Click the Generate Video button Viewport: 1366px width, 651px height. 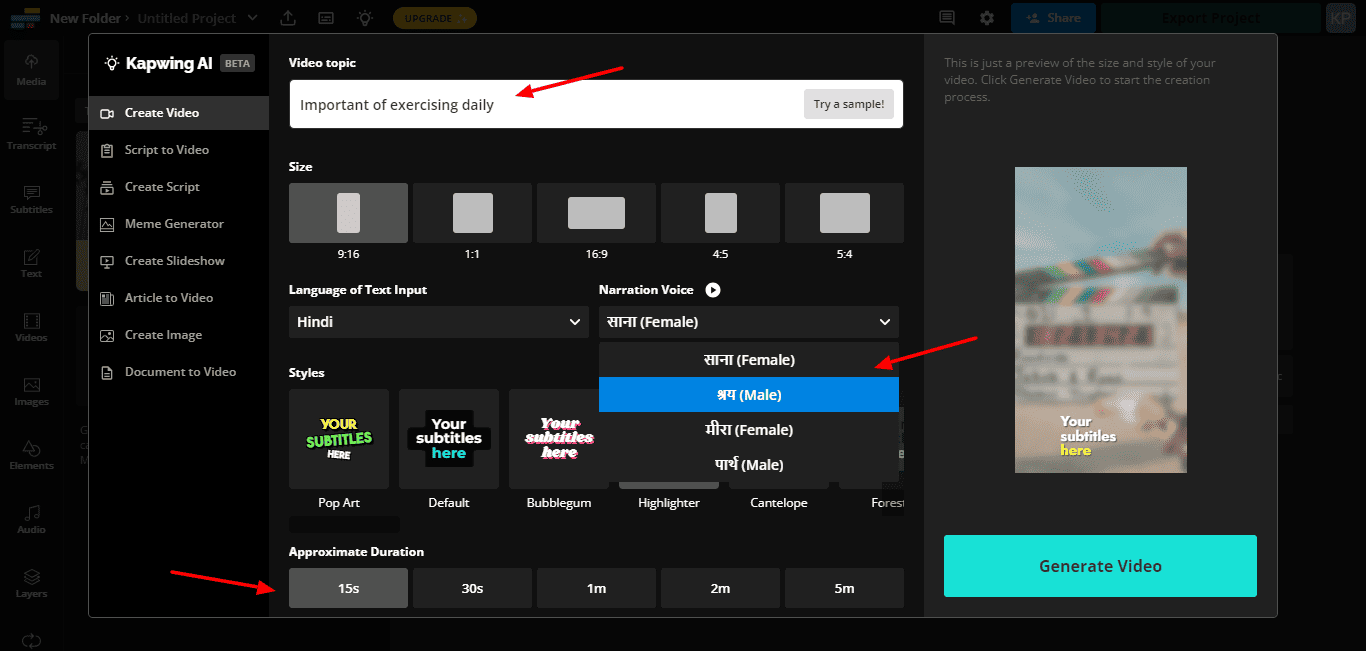pyautogui.click(x=1099, y=566)
